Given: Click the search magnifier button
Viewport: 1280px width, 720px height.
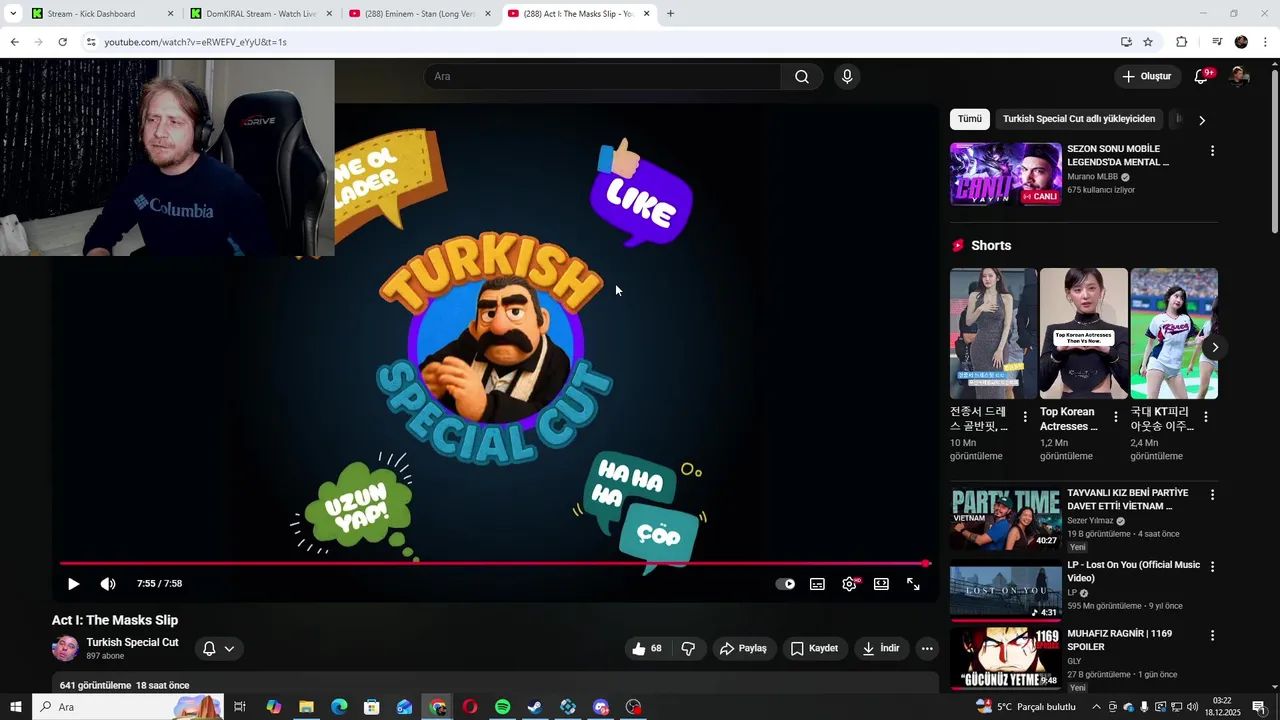Looking at the screenshot, I should 802,77.
